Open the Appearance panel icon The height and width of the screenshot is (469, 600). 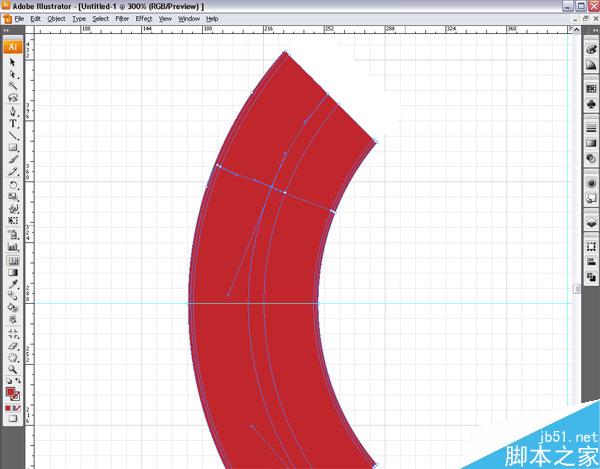pos(591,183)
